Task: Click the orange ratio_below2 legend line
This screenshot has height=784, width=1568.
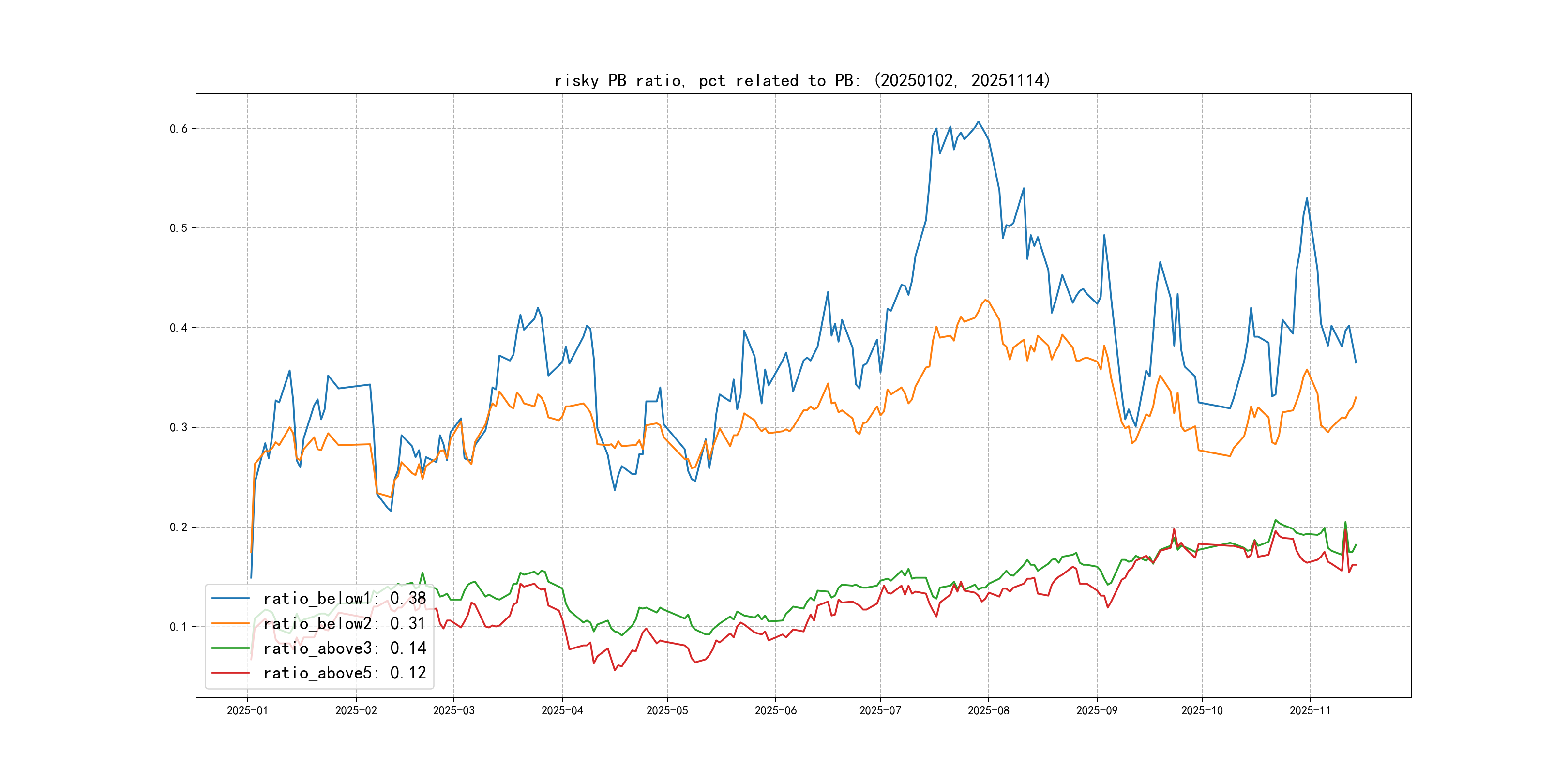Action: point(230,623)
